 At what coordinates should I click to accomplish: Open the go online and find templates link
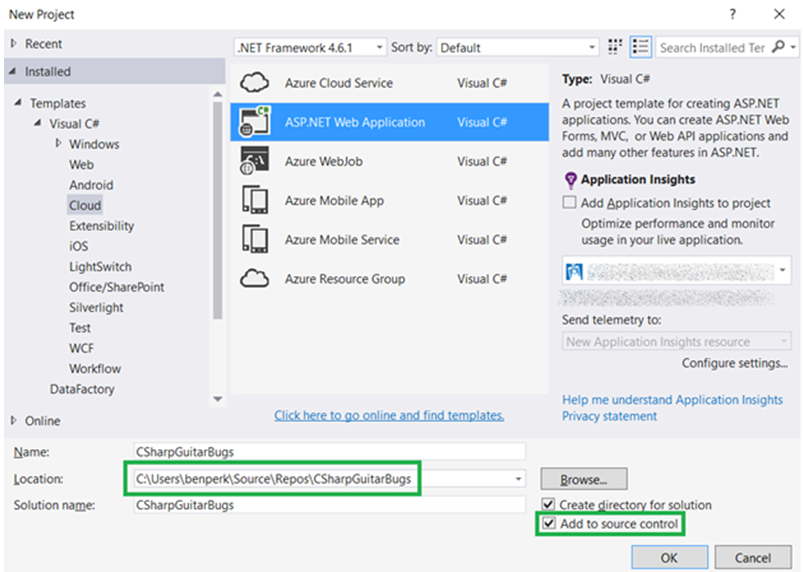click(x=389, y=415)
